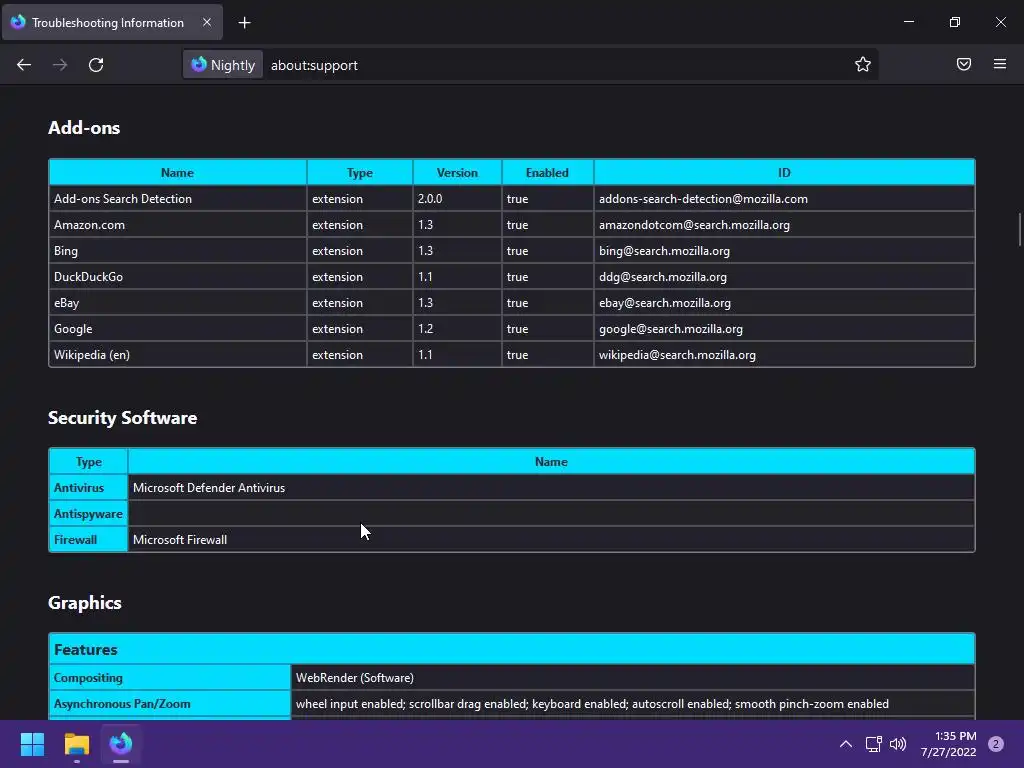The height and width of the screenshot is (768, 1024).
Task: Click the Version column header
Action: click(457, 172)
